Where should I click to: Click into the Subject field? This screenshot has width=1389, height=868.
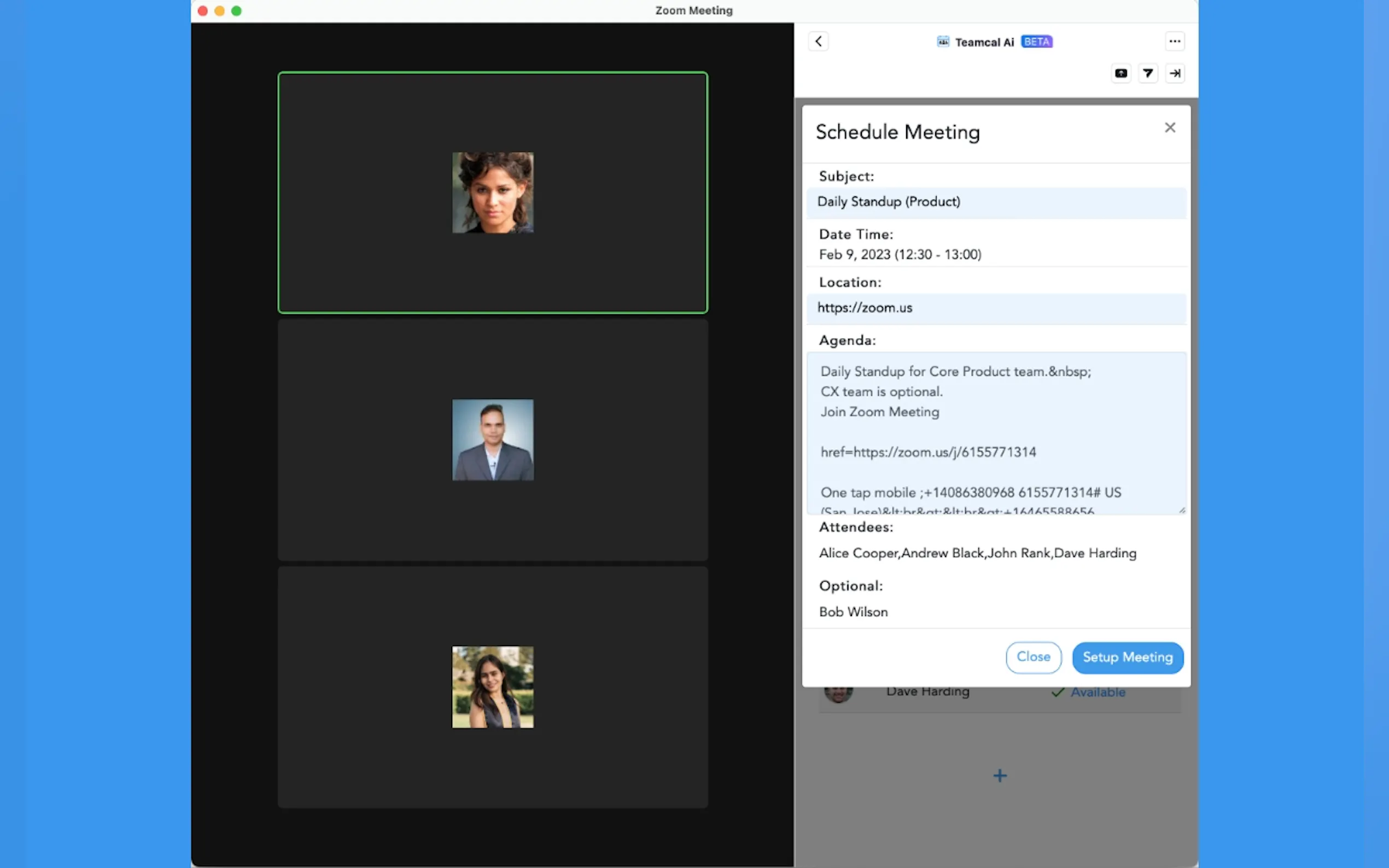[996, 202]
